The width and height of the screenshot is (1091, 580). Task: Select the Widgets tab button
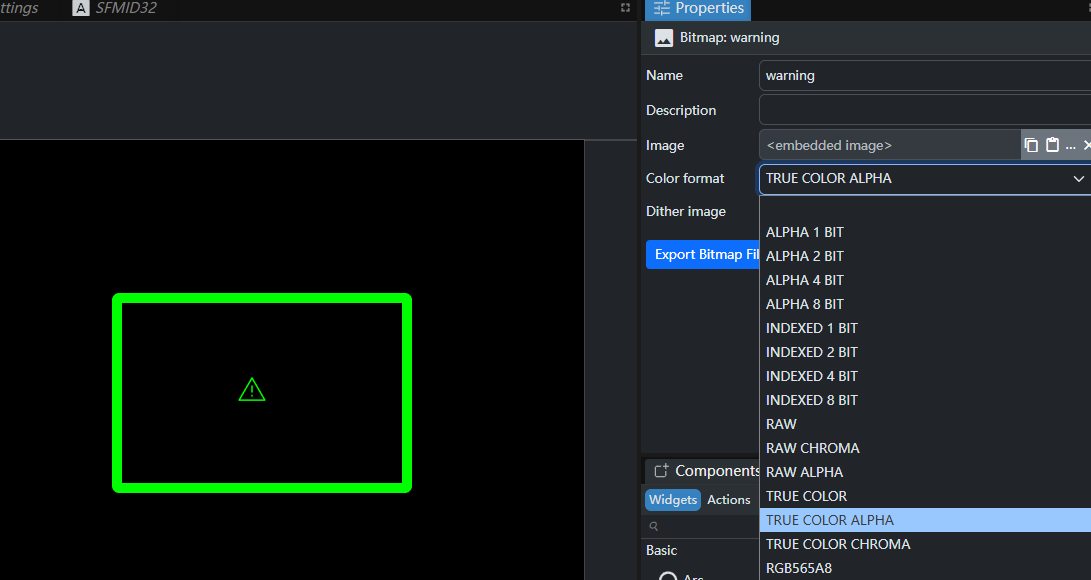pyautogui.click(x=673, y=500)
